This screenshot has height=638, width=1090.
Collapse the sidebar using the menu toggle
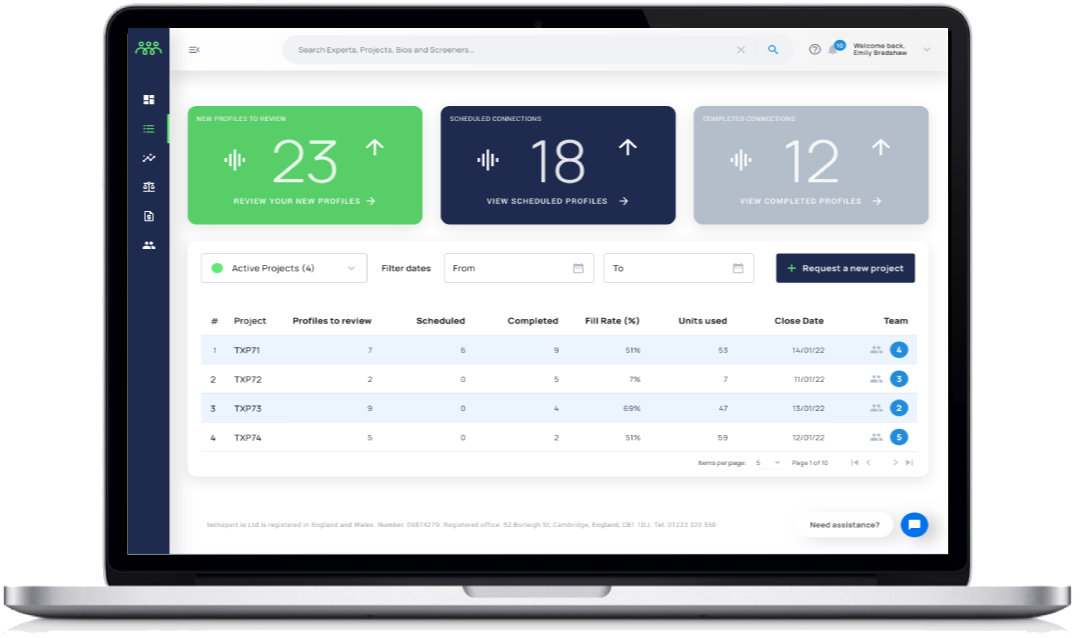point(194,49)
